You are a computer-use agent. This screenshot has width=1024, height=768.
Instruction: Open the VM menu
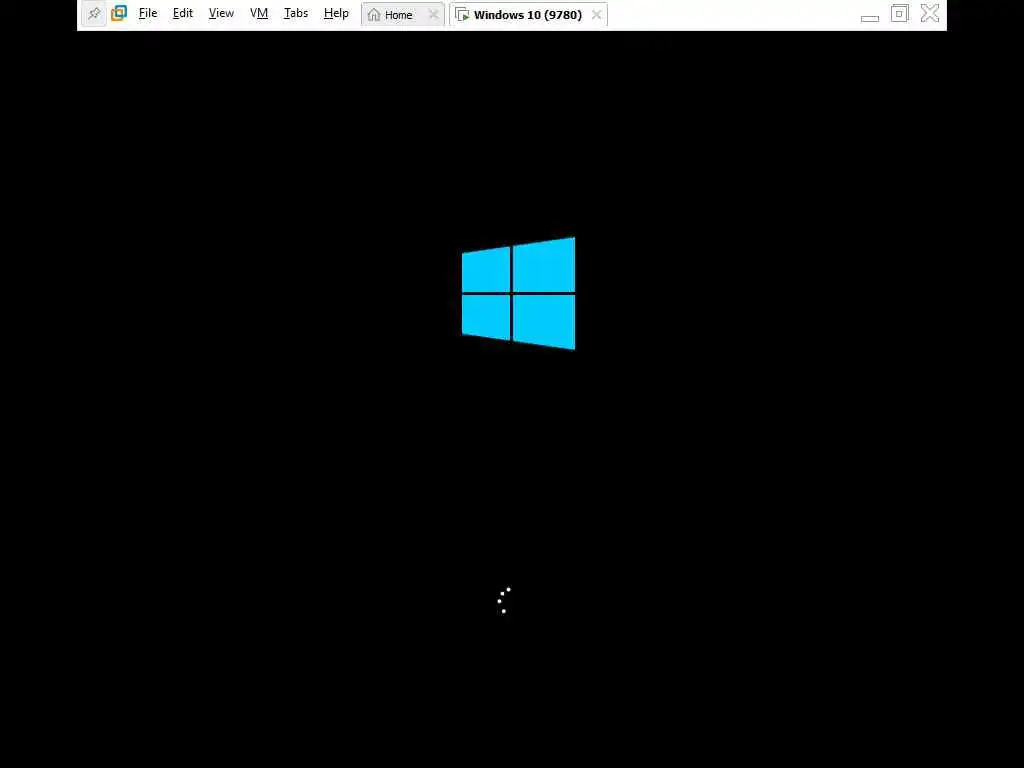(x=259, y=13)
